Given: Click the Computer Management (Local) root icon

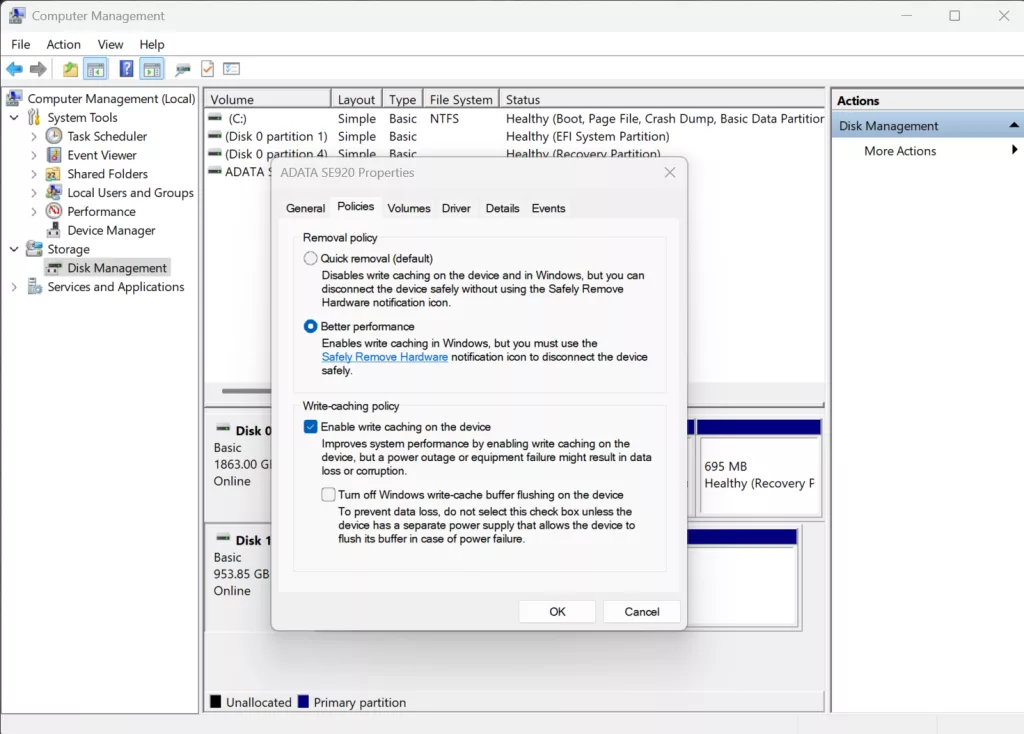Looking at the screenshot, I should [14, 98].
